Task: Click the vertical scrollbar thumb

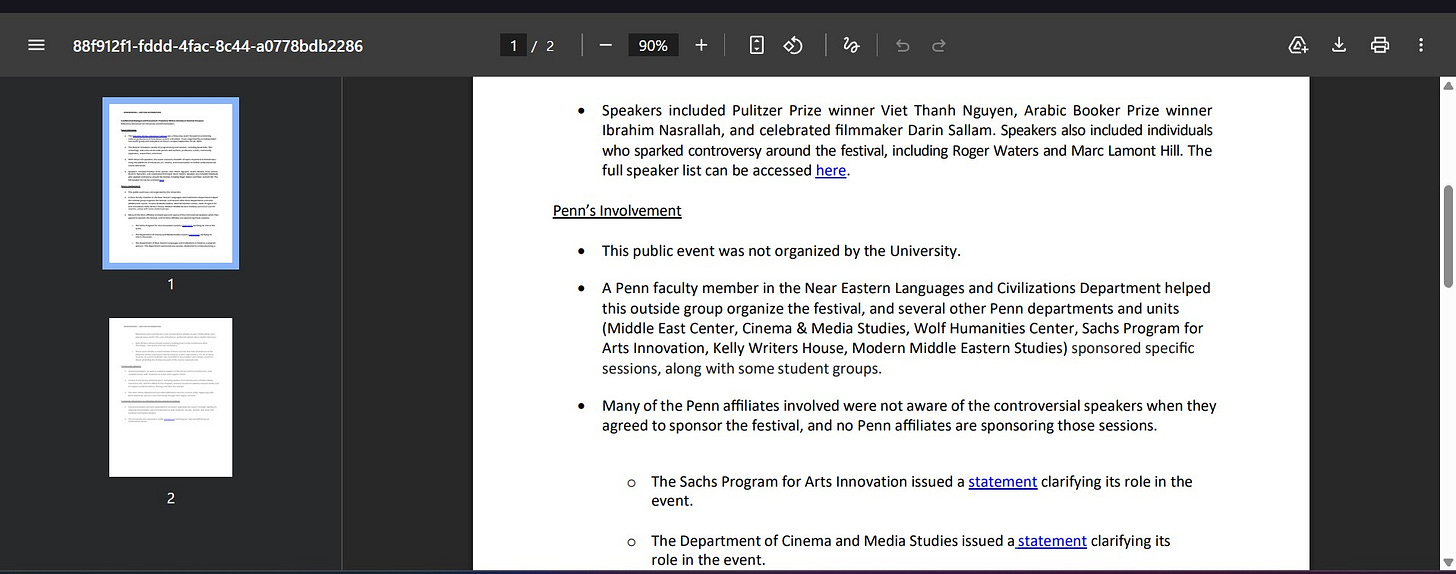Action: click(1446, 235)
